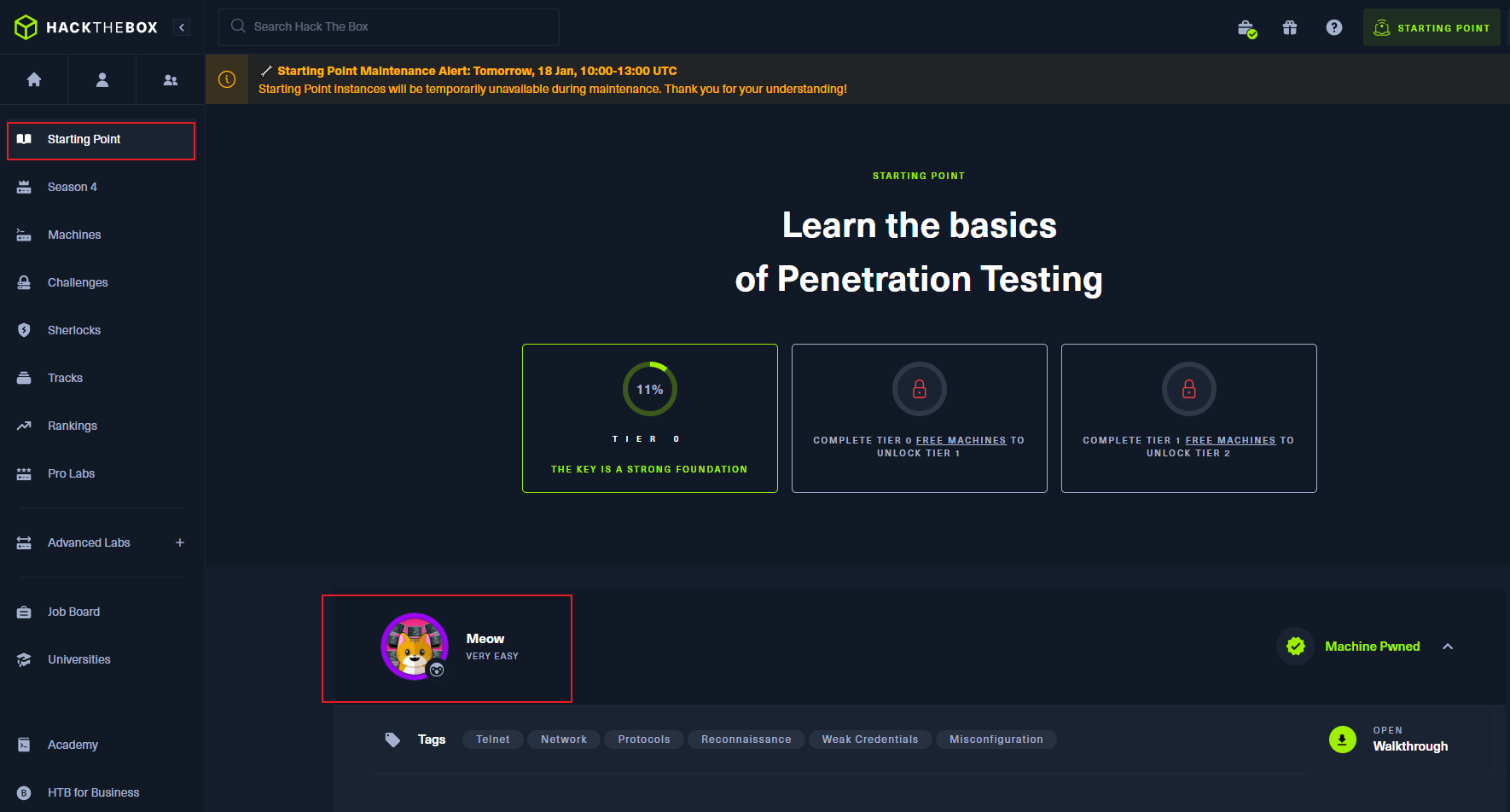Screen dimensions: 1510x812
Task: Select the Reconnaissance tag
Action: point(746,739)
